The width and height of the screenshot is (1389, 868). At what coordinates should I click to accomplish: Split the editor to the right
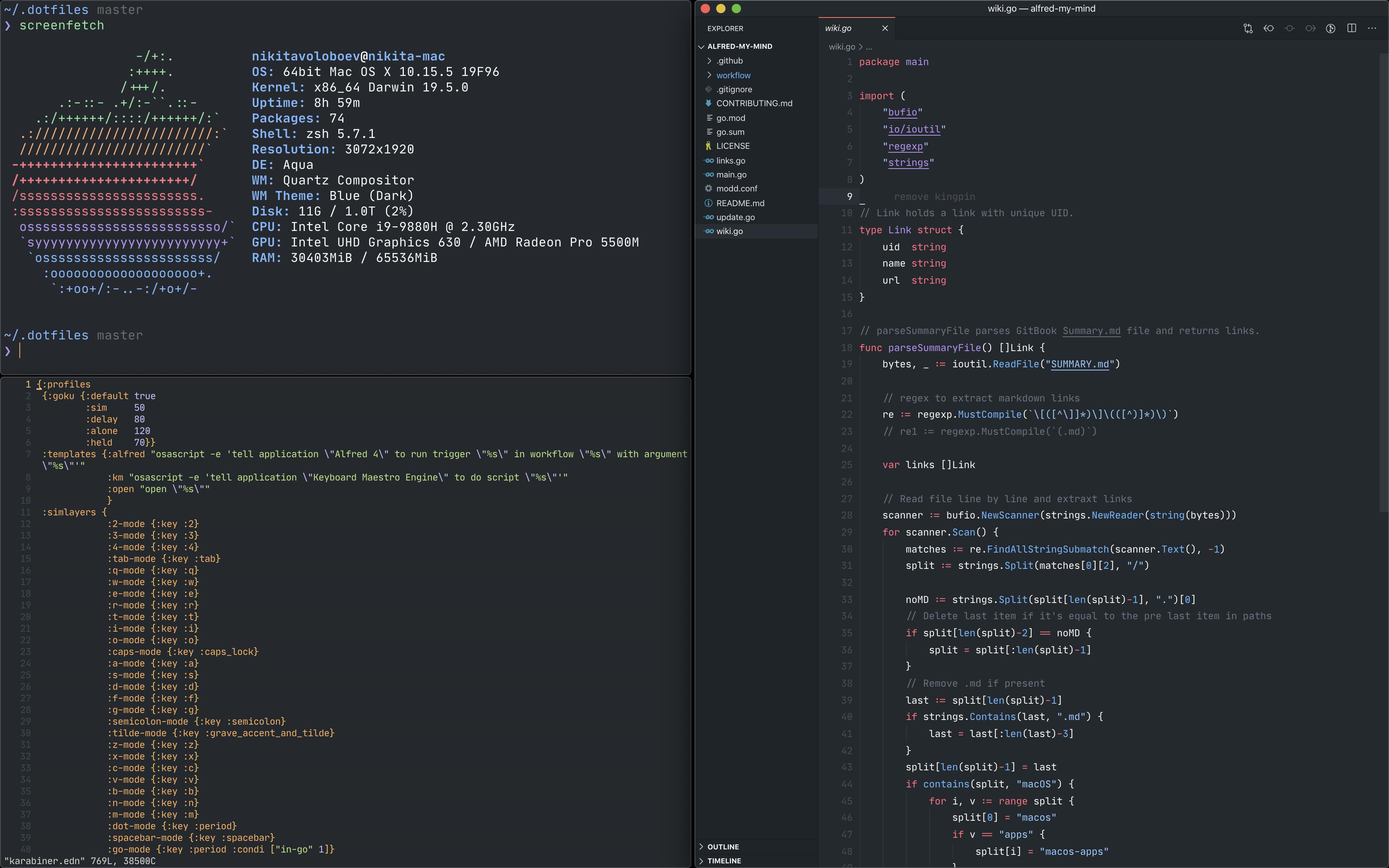(1352, 28)
